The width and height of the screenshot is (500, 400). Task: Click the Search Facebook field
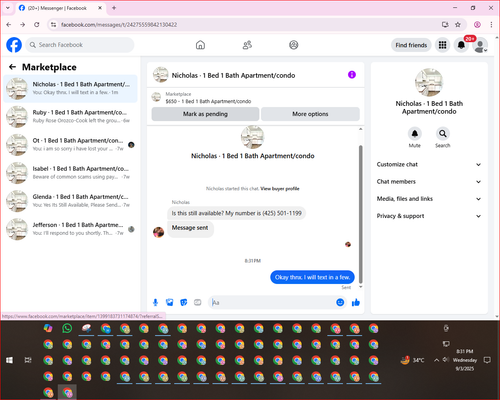point(80,45)
